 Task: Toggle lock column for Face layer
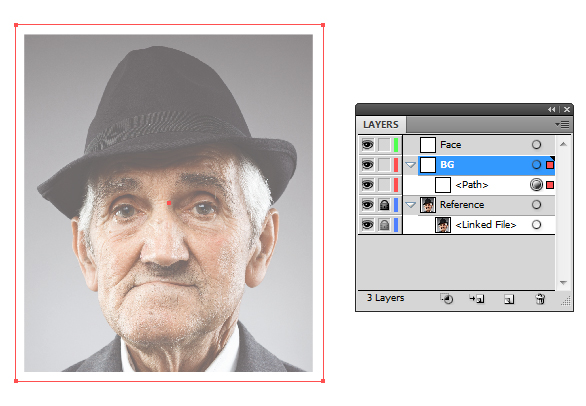pyautogui.click(x=384, y=145)
